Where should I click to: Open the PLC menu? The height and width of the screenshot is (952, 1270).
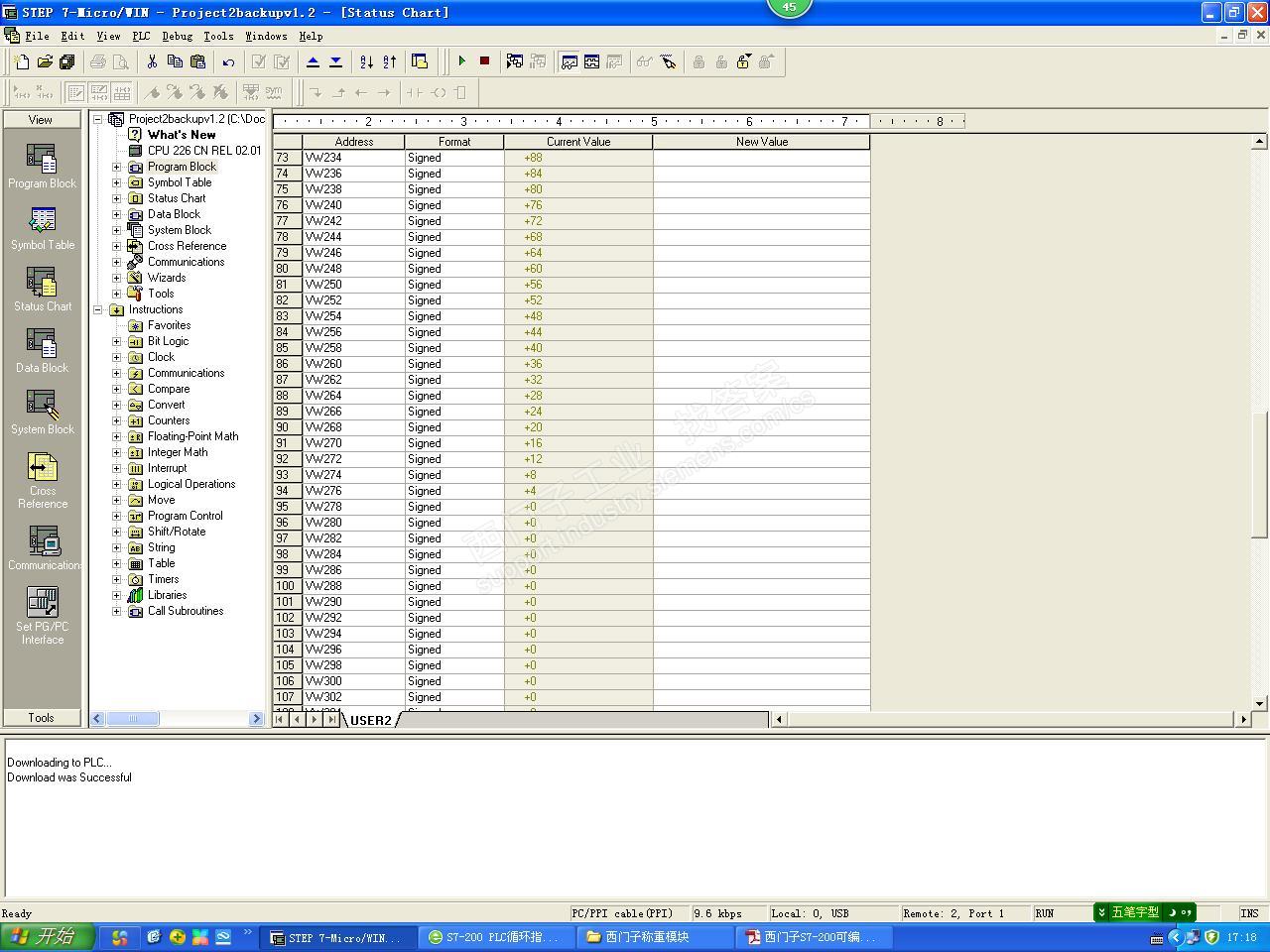[x=142, y=36]
